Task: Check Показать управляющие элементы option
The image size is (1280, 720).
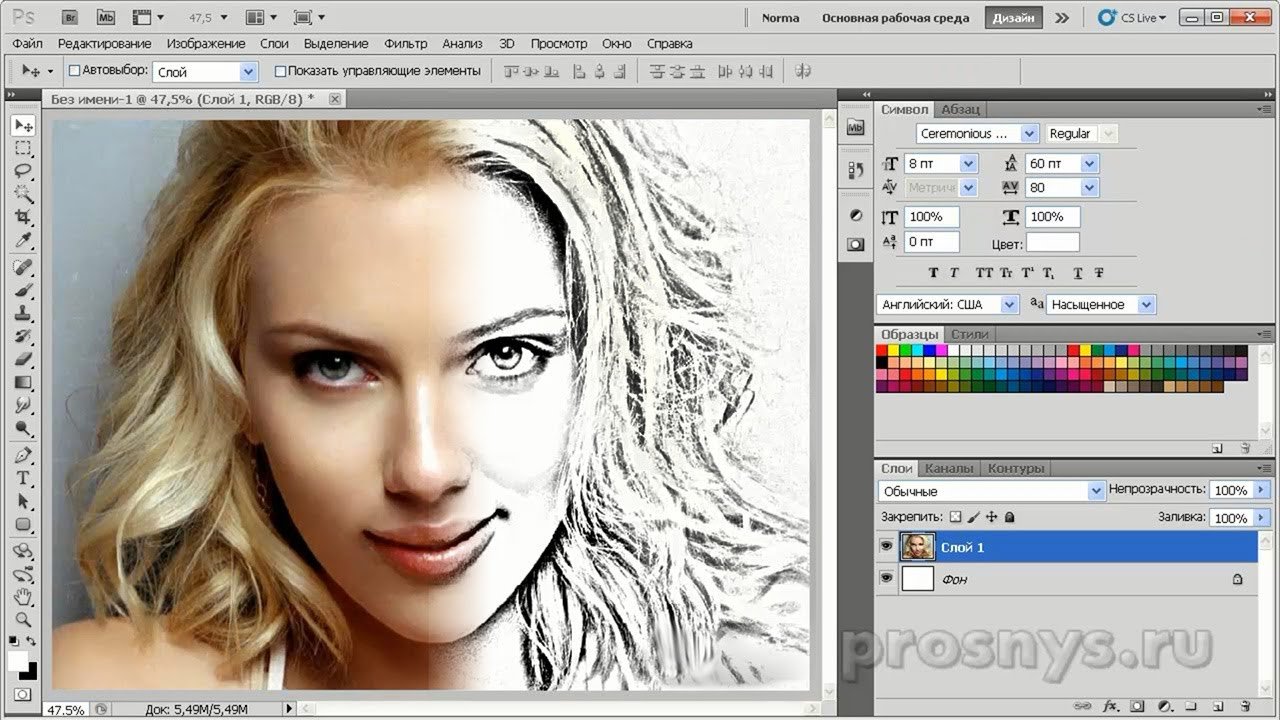Action: (x=280, y=71)
